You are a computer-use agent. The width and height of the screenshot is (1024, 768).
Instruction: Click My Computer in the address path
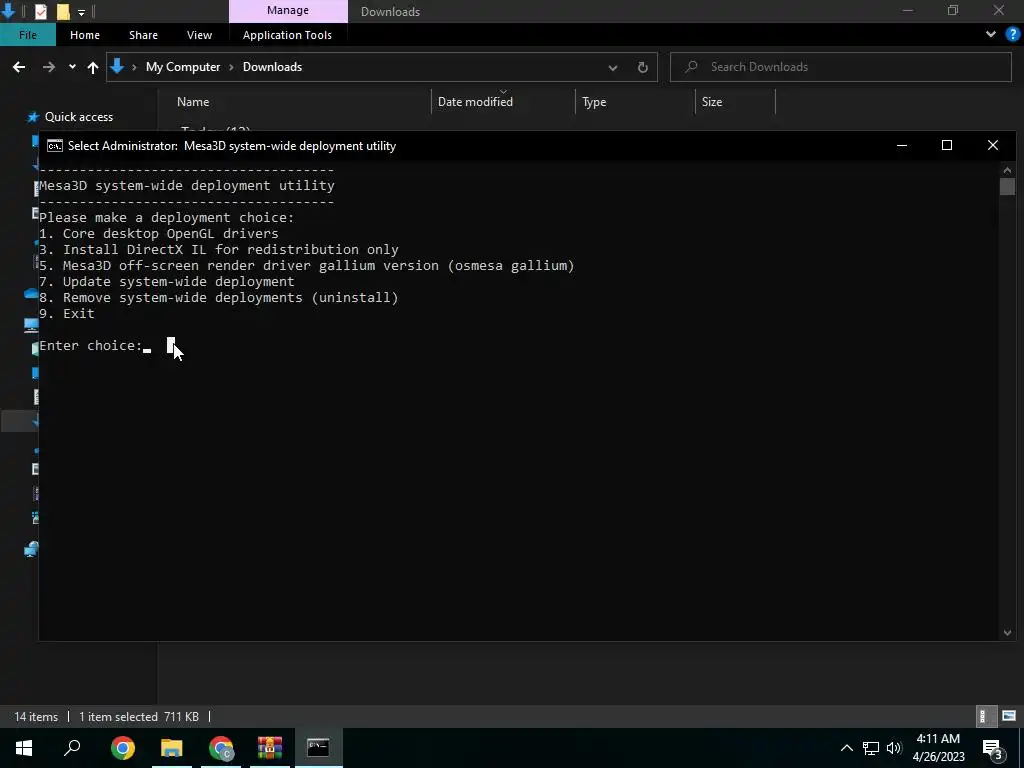183,67
